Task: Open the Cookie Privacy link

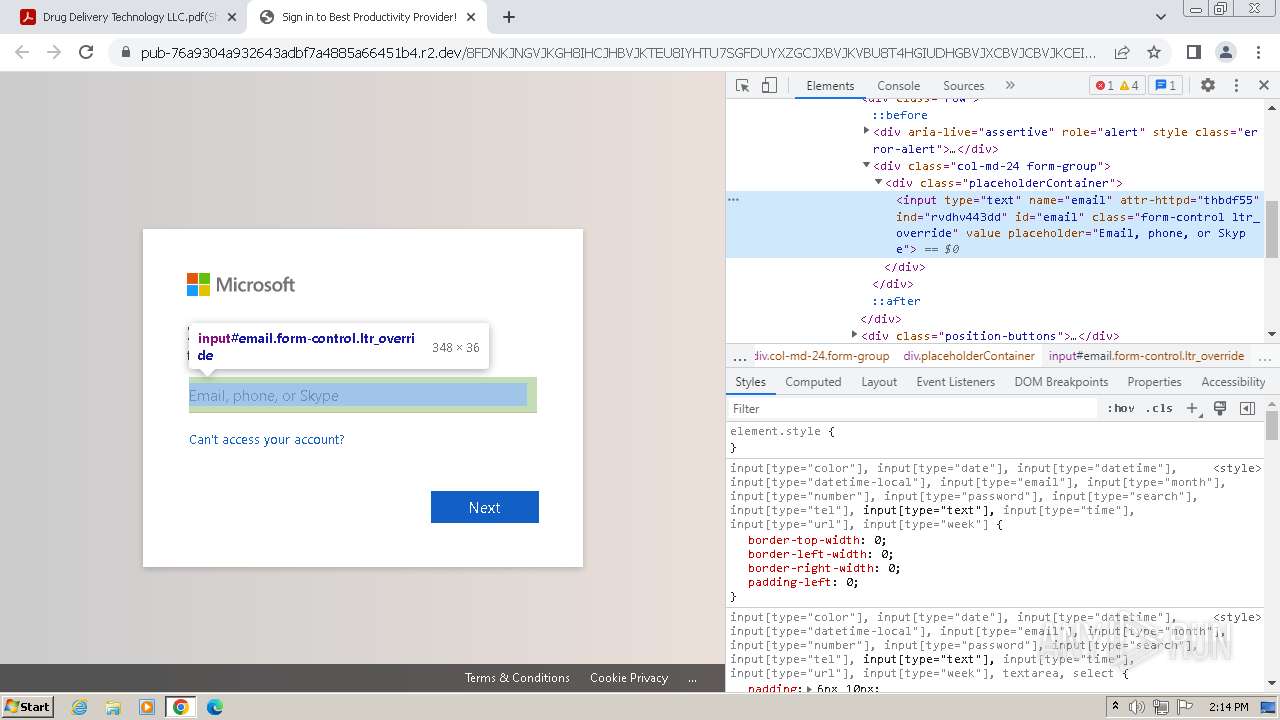Action: click(629, 678)
